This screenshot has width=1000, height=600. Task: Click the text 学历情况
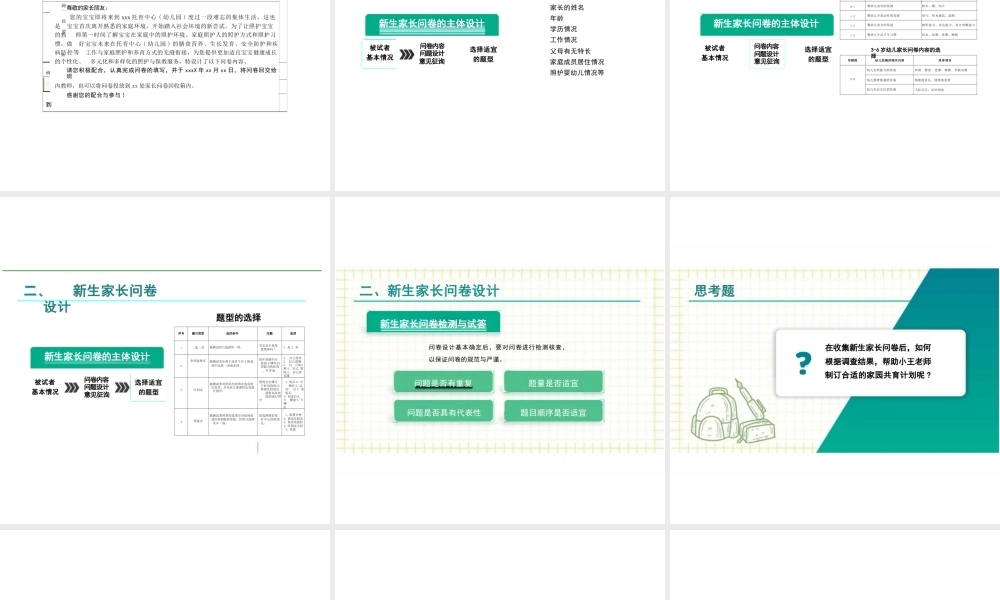pyautogui.click(x=563, y=29)
